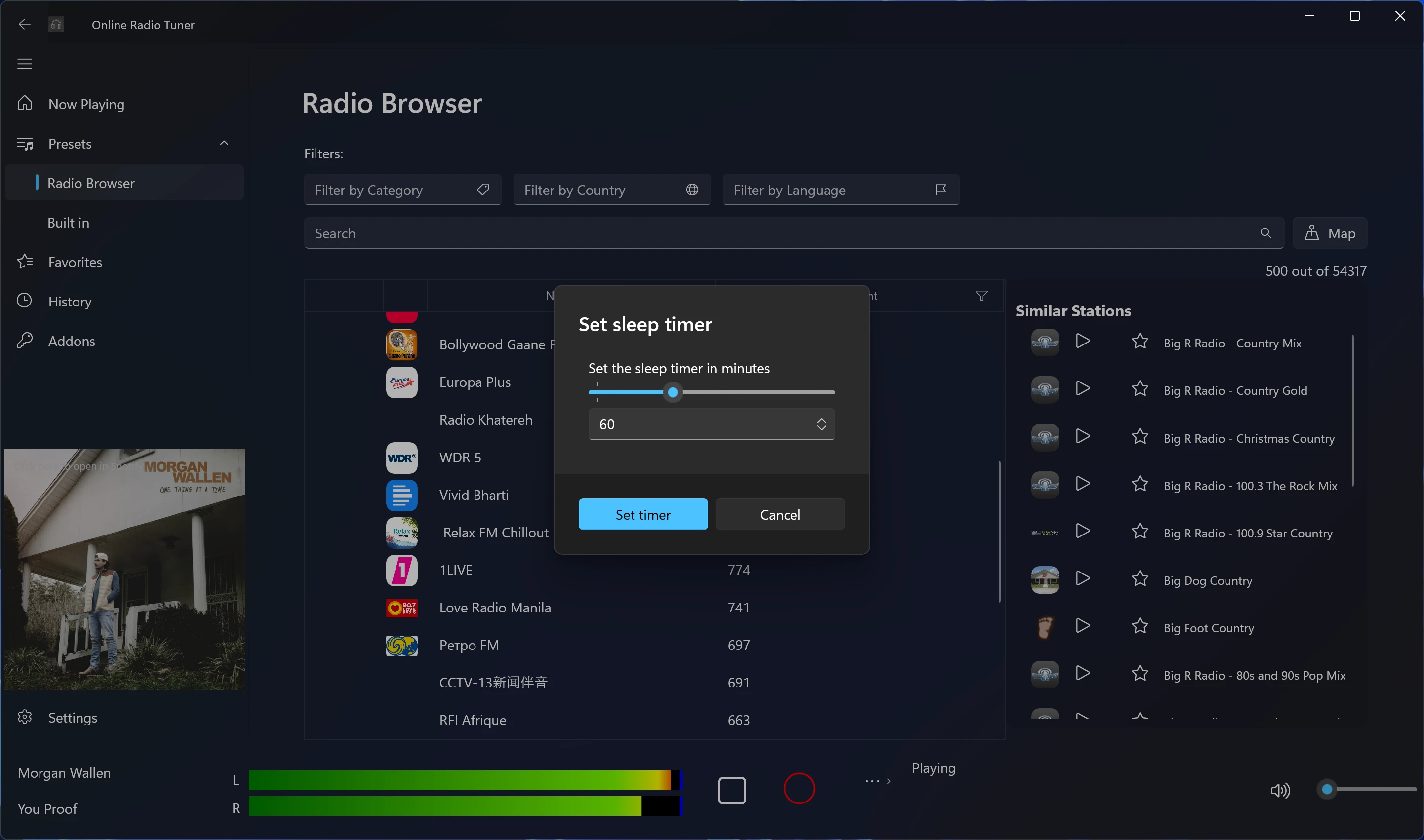Click the table filter funnel icon
This screenshot has width=1424, height=840.
pyautogui.click(x=981, y=296)
